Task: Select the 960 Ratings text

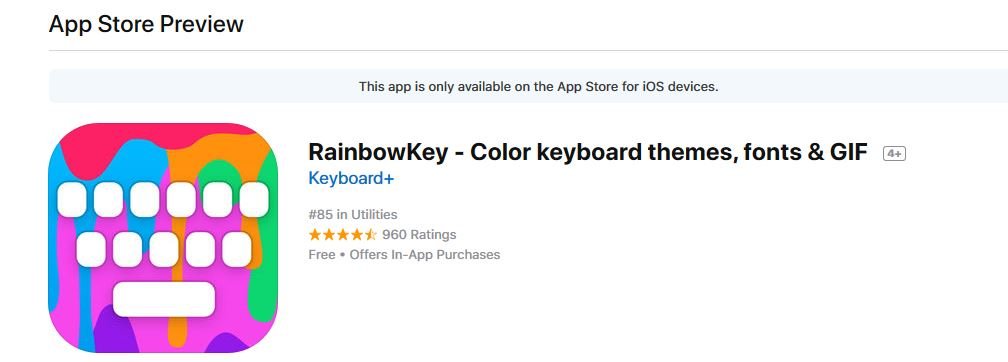Action: coord(419,235)
